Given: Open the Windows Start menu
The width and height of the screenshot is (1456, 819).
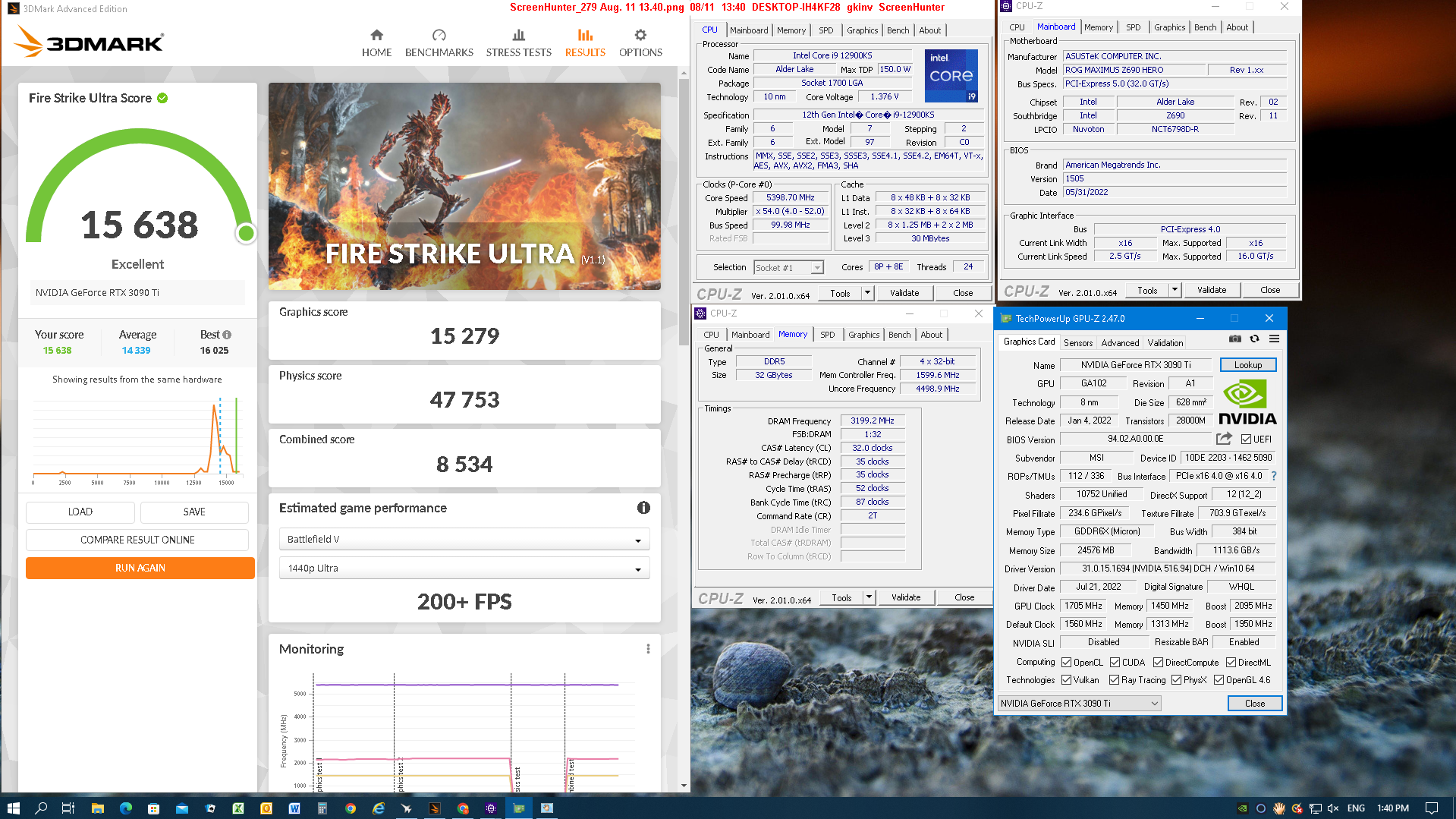Looking at the screenshot, I should (x=13, y=808).
